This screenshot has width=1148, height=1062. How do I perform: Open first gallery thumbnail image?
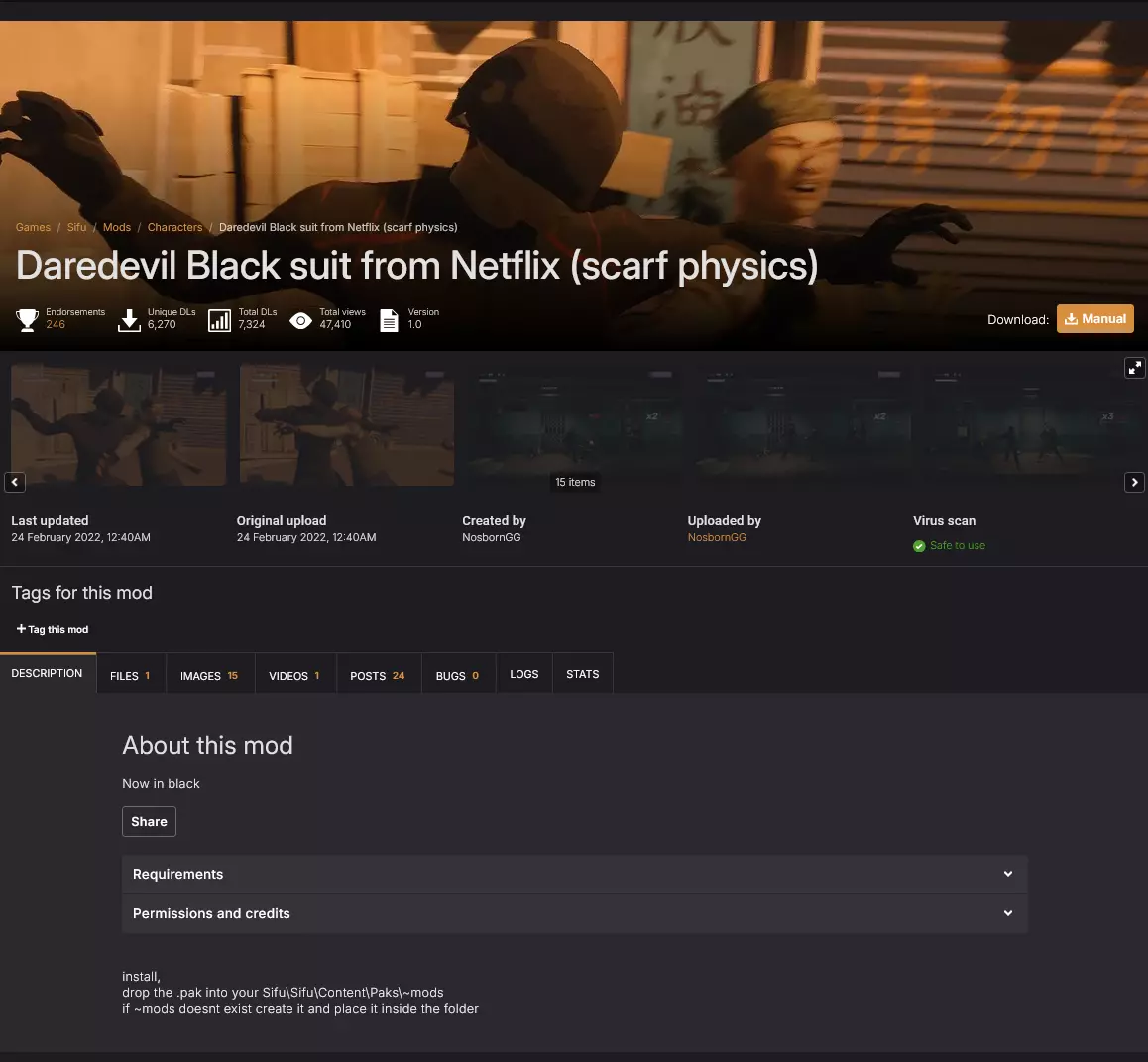(x=119, y=424)
